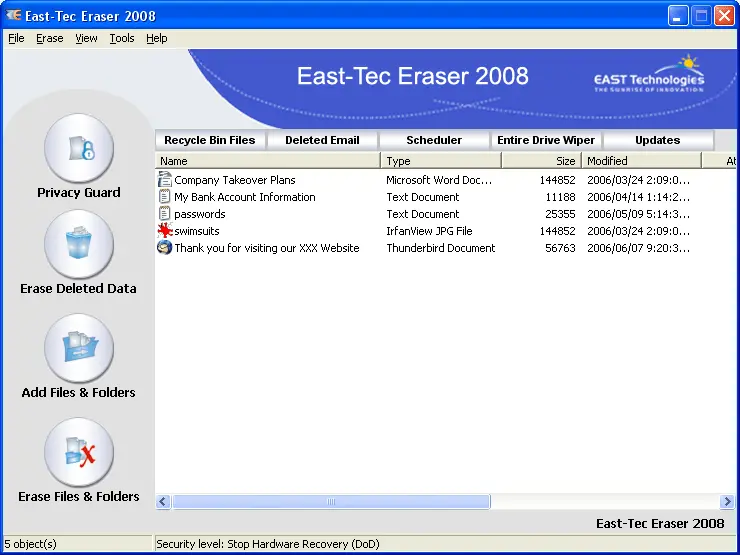Select the file name 'My Bank Account Information'
The width and height of the screenshot is (740, 555).
coord(244,197)
